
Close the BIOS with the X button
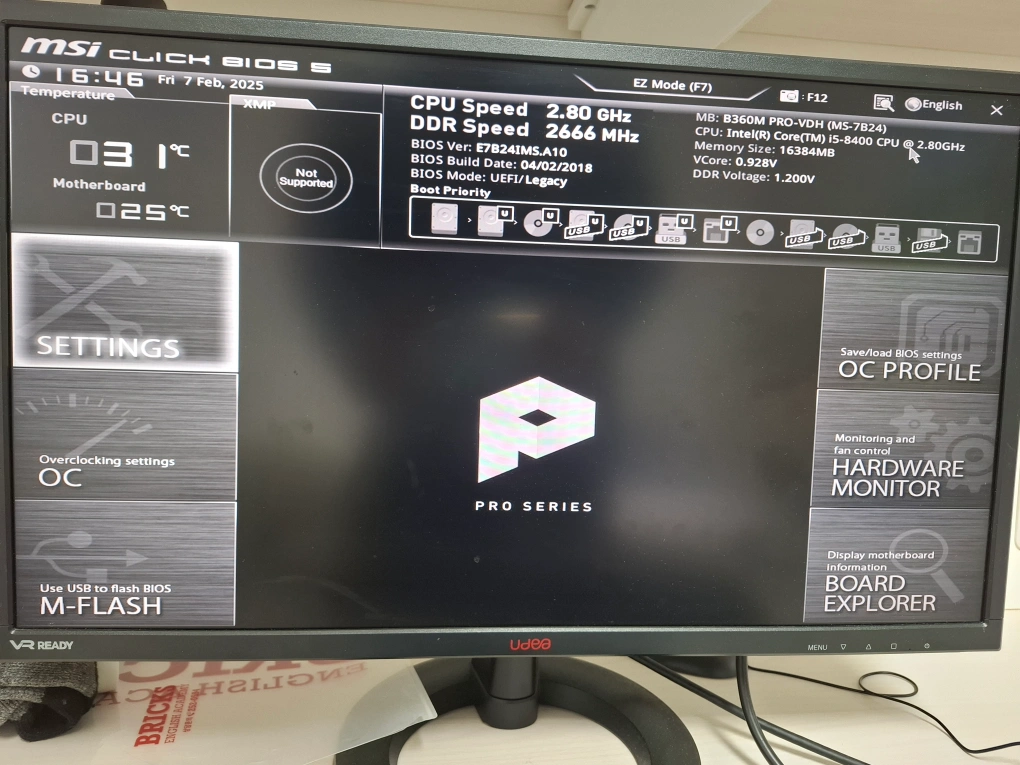click(x=996, y=110)
